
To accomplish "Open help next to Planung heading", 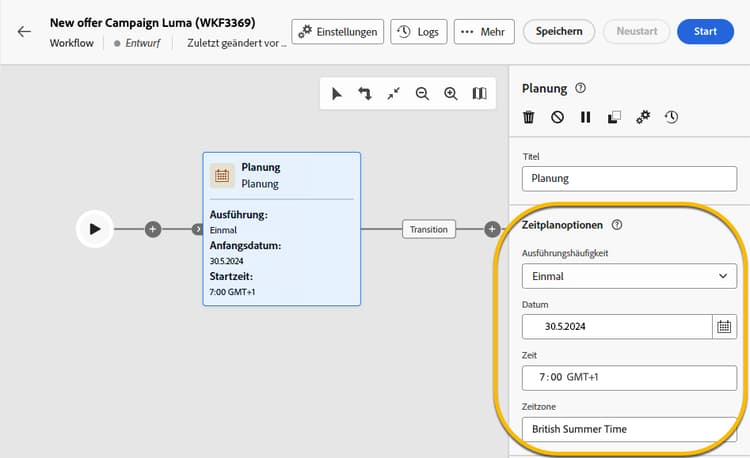I will 580,88.
